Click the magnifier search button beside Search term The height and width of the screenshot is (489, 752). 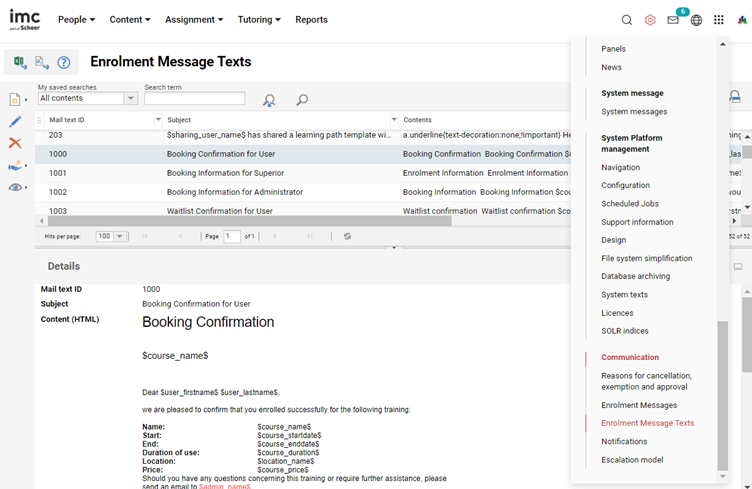point(301,100)
